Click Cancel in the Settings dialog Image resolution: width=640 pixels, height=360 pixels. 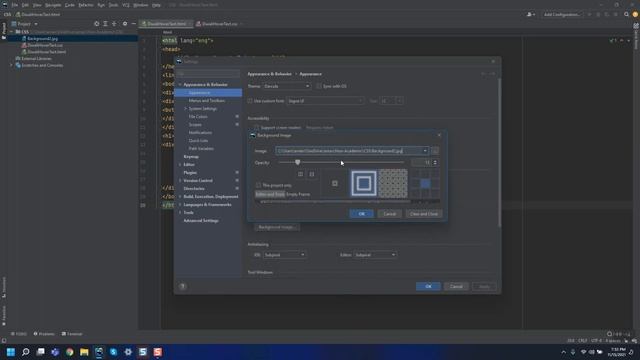pyautogui.click(x=456, y=286)
